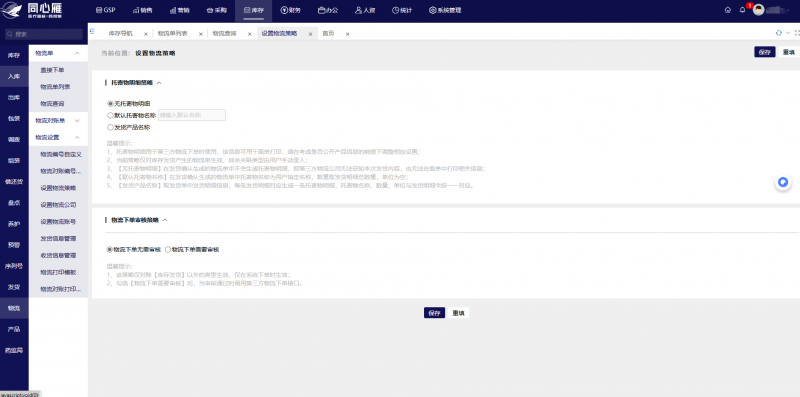
Task: Collapse the side menu with the fold icon
Action: (92, 31)
